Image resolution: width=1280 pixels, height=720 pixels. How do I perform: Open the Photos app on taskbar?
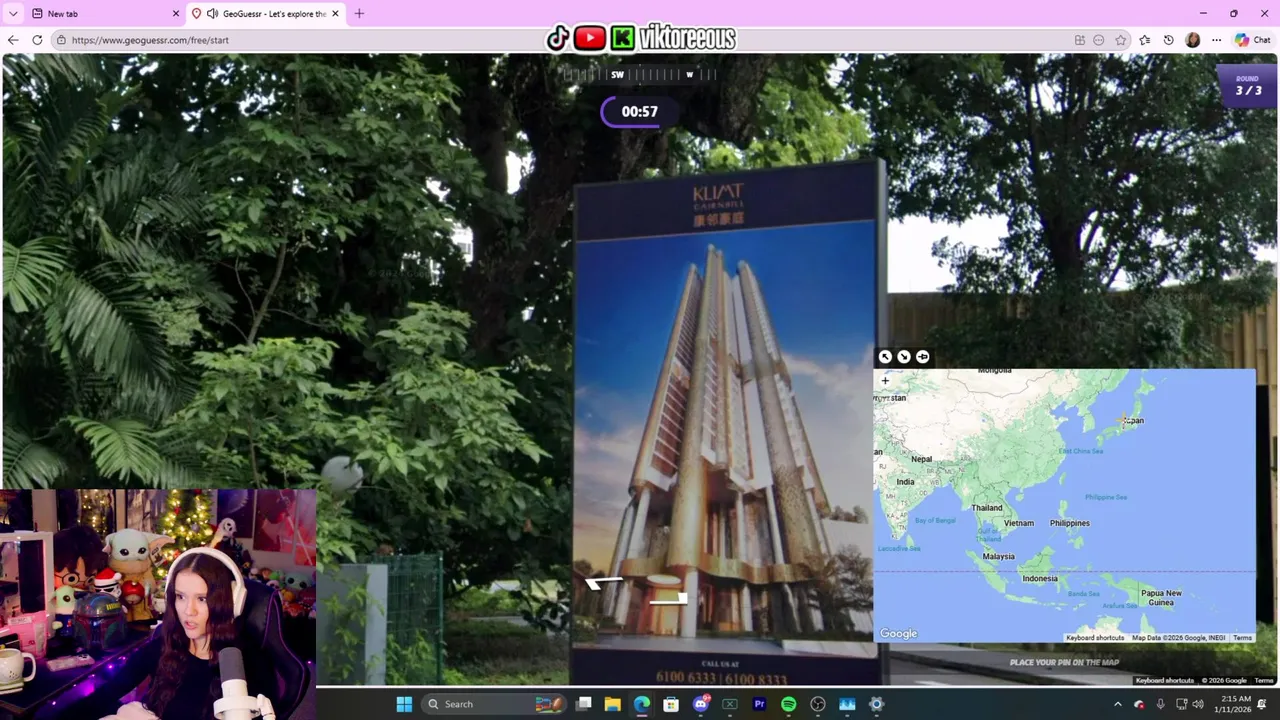(847, 704)
